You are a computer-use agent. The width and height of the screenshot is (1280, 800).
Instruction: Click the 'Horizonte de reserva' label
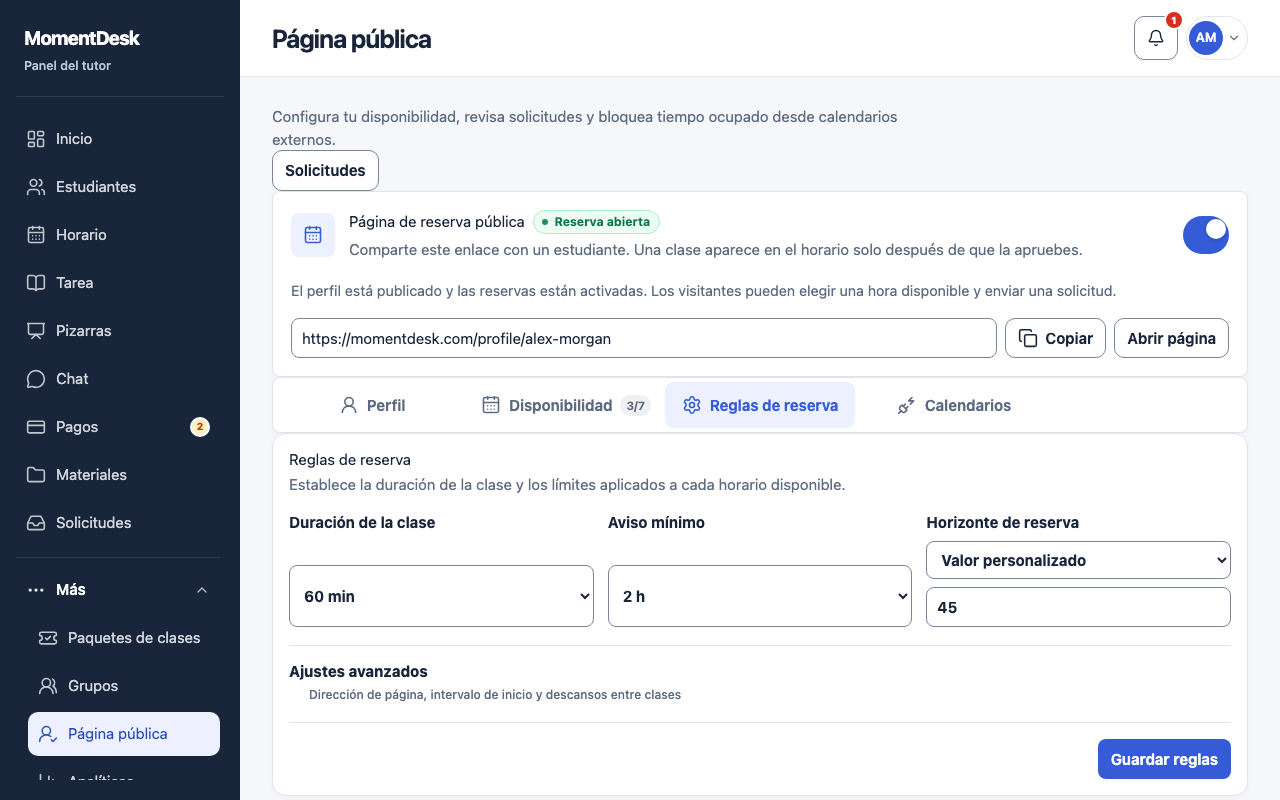(1002, 522)
